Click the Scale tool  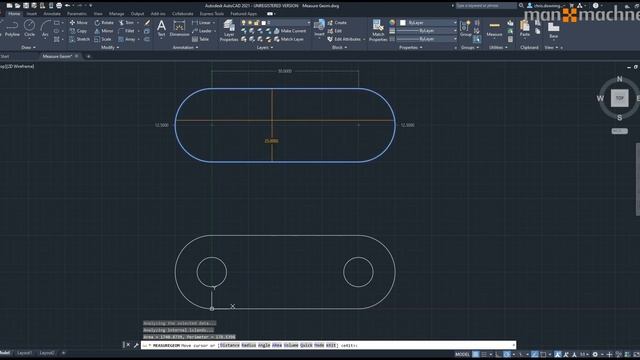[102, 39]
